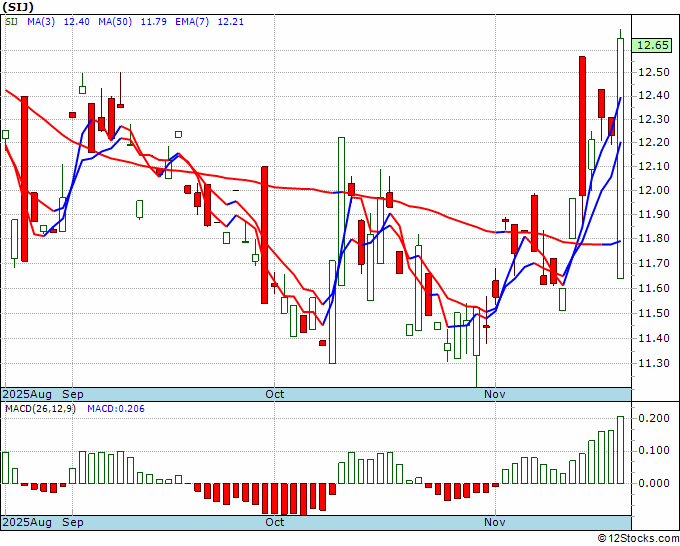This screenshot has width=680, height=546.
Task: Click Oct on the price chart axis
Action: point(275,394)
